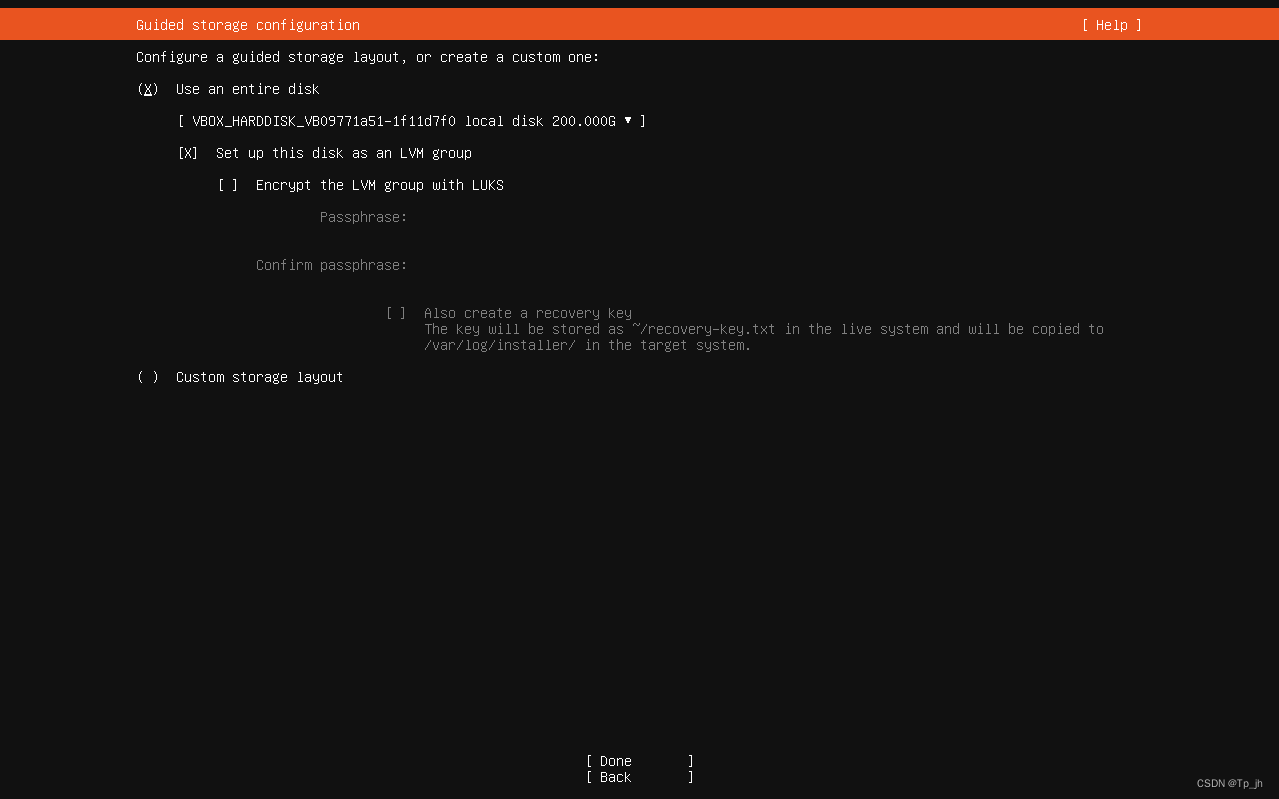
Task: Check 'Also create a recovery key'
Action: [396, 313]
